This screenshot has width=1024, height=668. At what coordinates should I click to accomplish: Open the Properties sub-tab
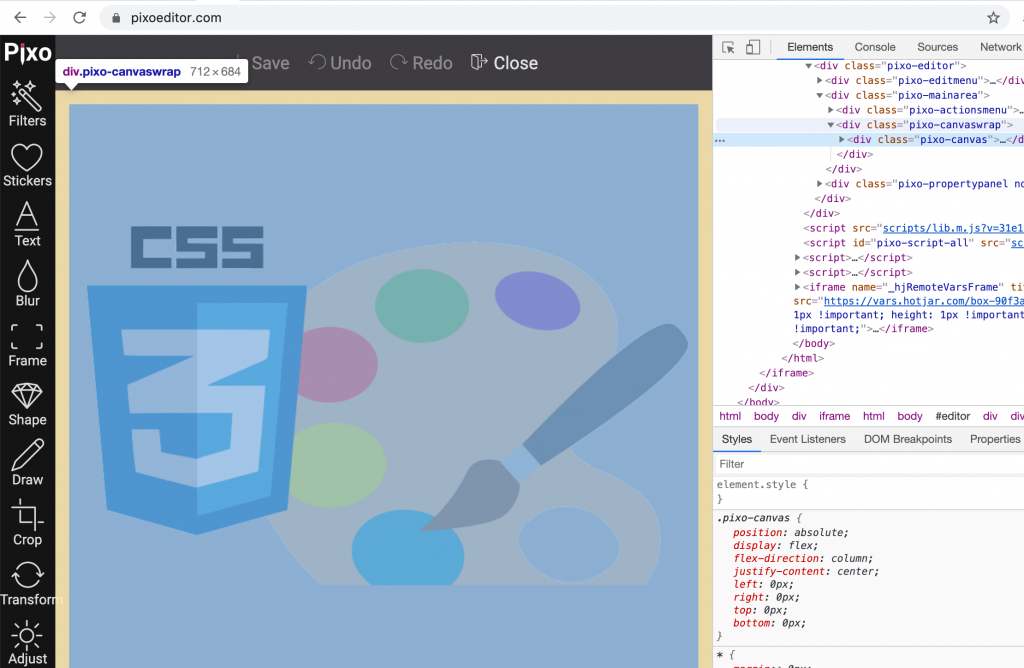pos(995,439)
